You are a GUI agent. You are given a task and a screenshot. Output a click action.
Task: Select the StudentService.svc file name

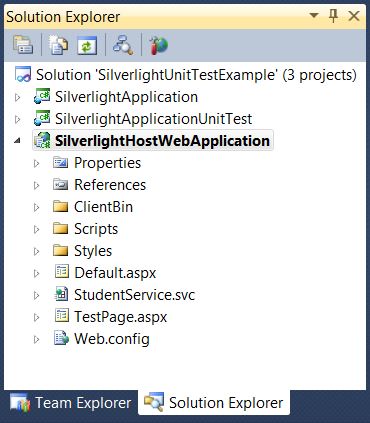pos(134,295)
